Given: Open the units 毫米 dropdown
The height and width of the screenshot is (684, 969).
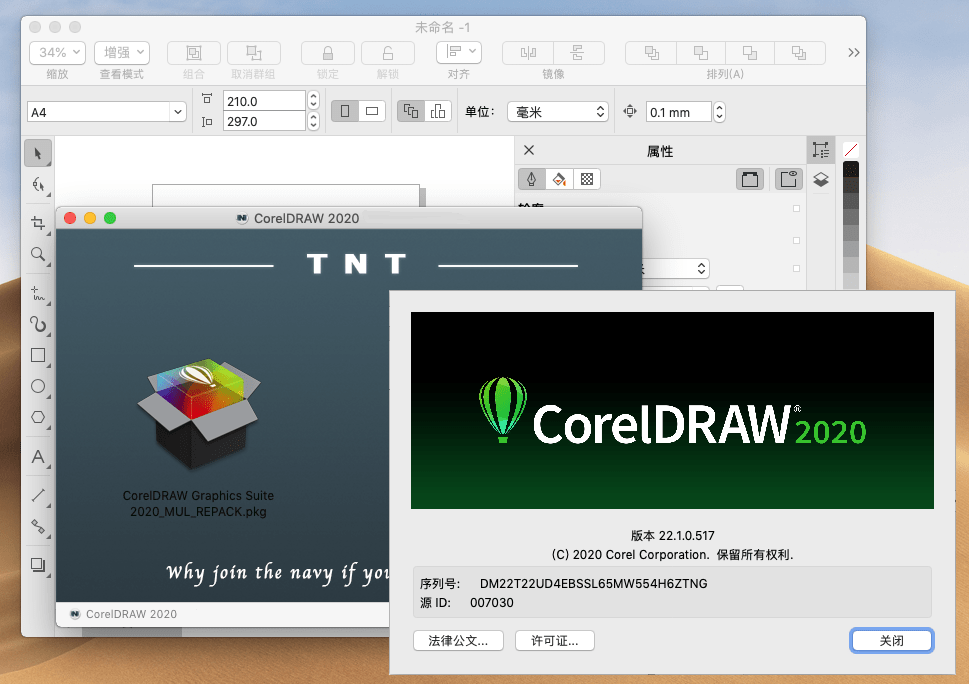Looking at the screenshot, I should tap(558, 112).
